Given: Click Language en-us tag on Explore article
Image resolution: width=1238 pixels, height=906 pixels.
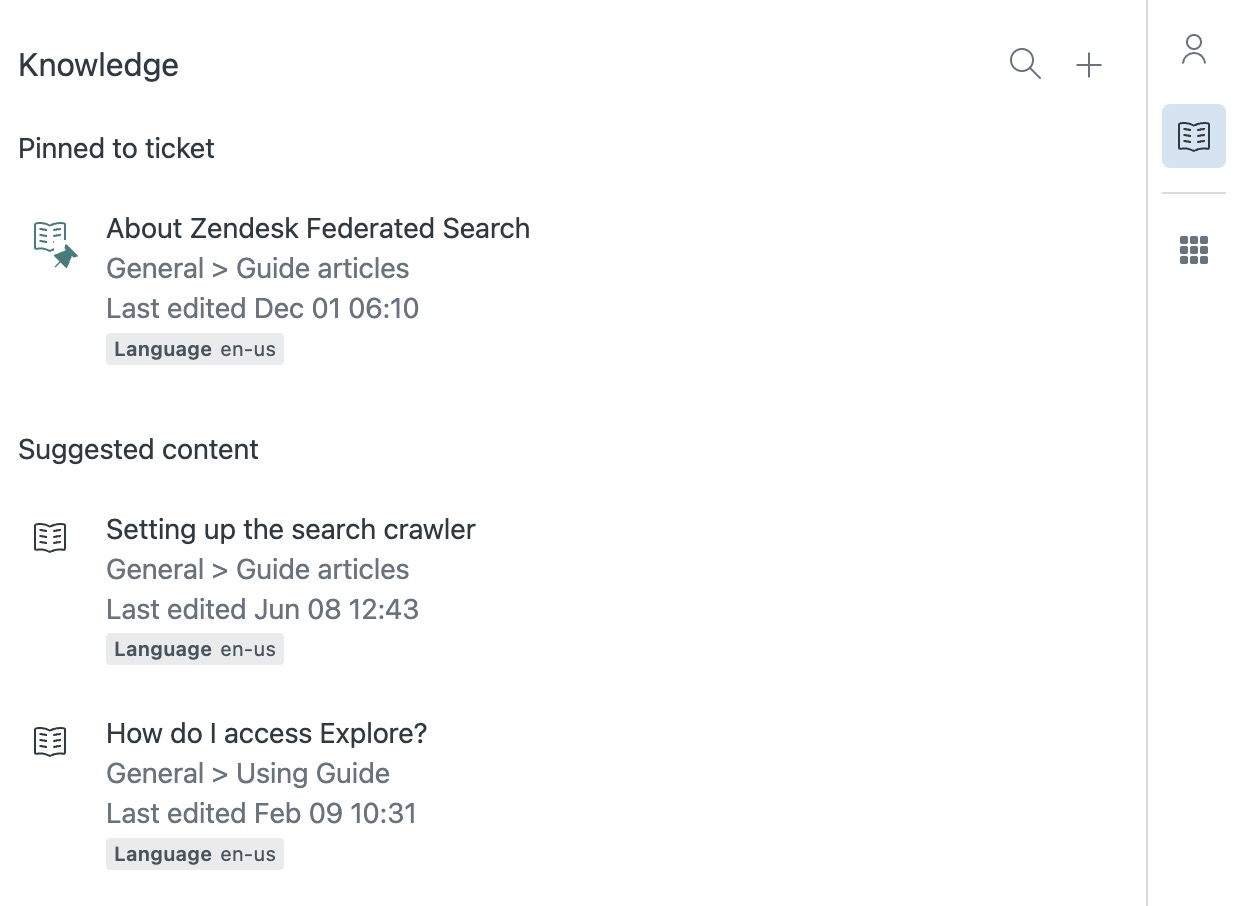Looking at the screenshot, I should point(195,854).
